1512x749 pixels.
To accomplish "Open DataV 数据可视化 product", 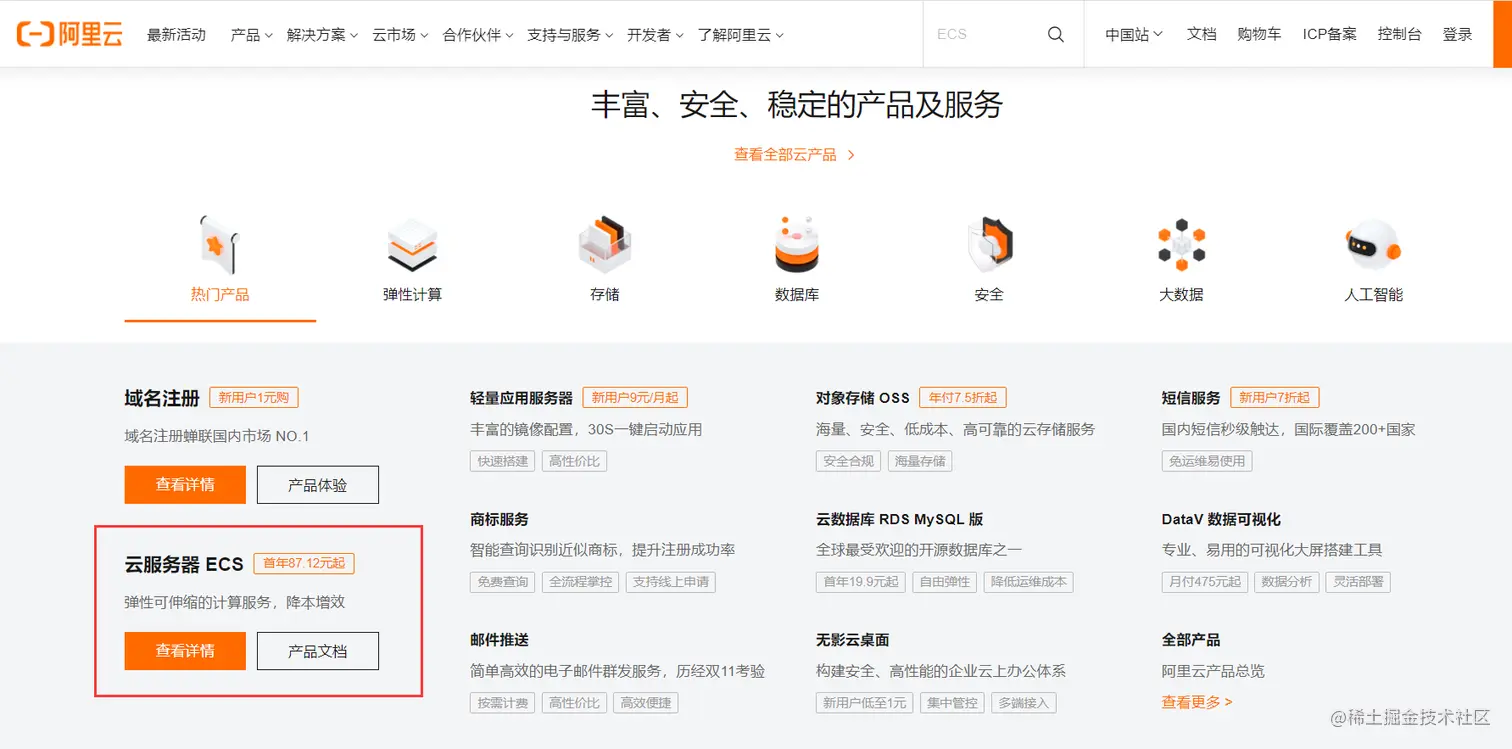I will (1221, 520).
